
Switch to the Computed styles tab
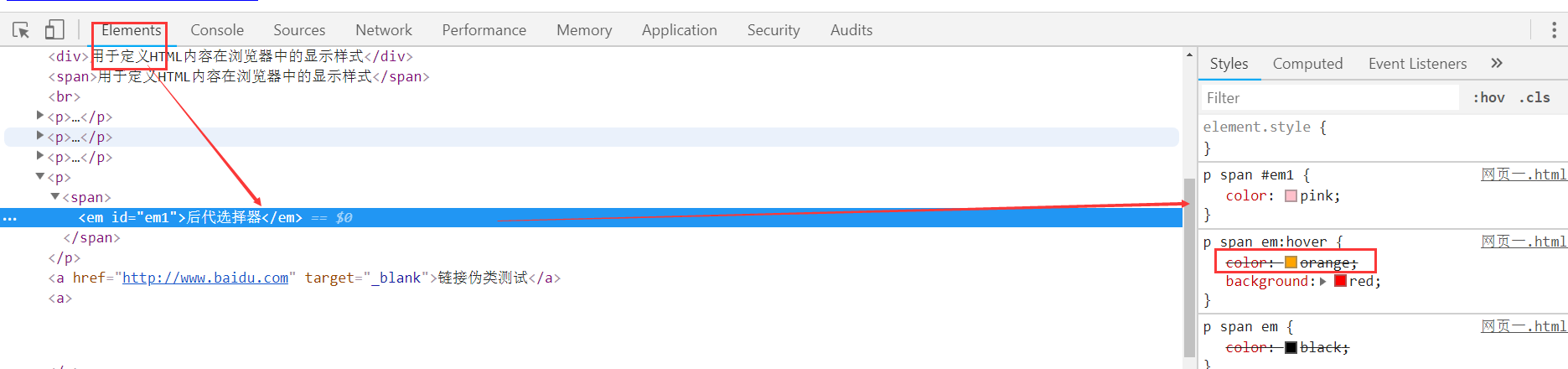pyautogui.click(x=1307, y=64)
